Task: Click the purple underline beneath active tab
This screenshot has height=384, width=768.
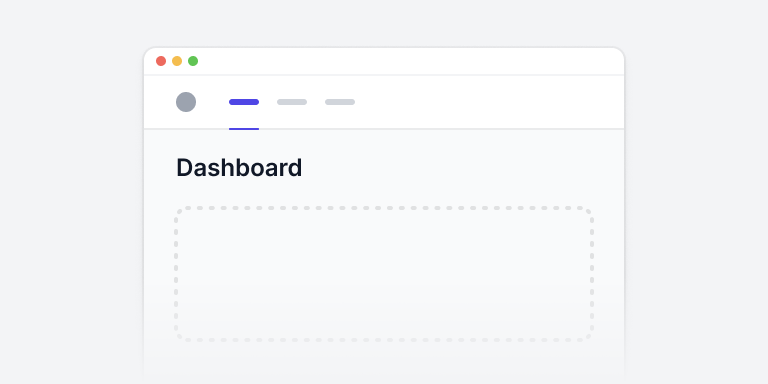Action: 244,129
